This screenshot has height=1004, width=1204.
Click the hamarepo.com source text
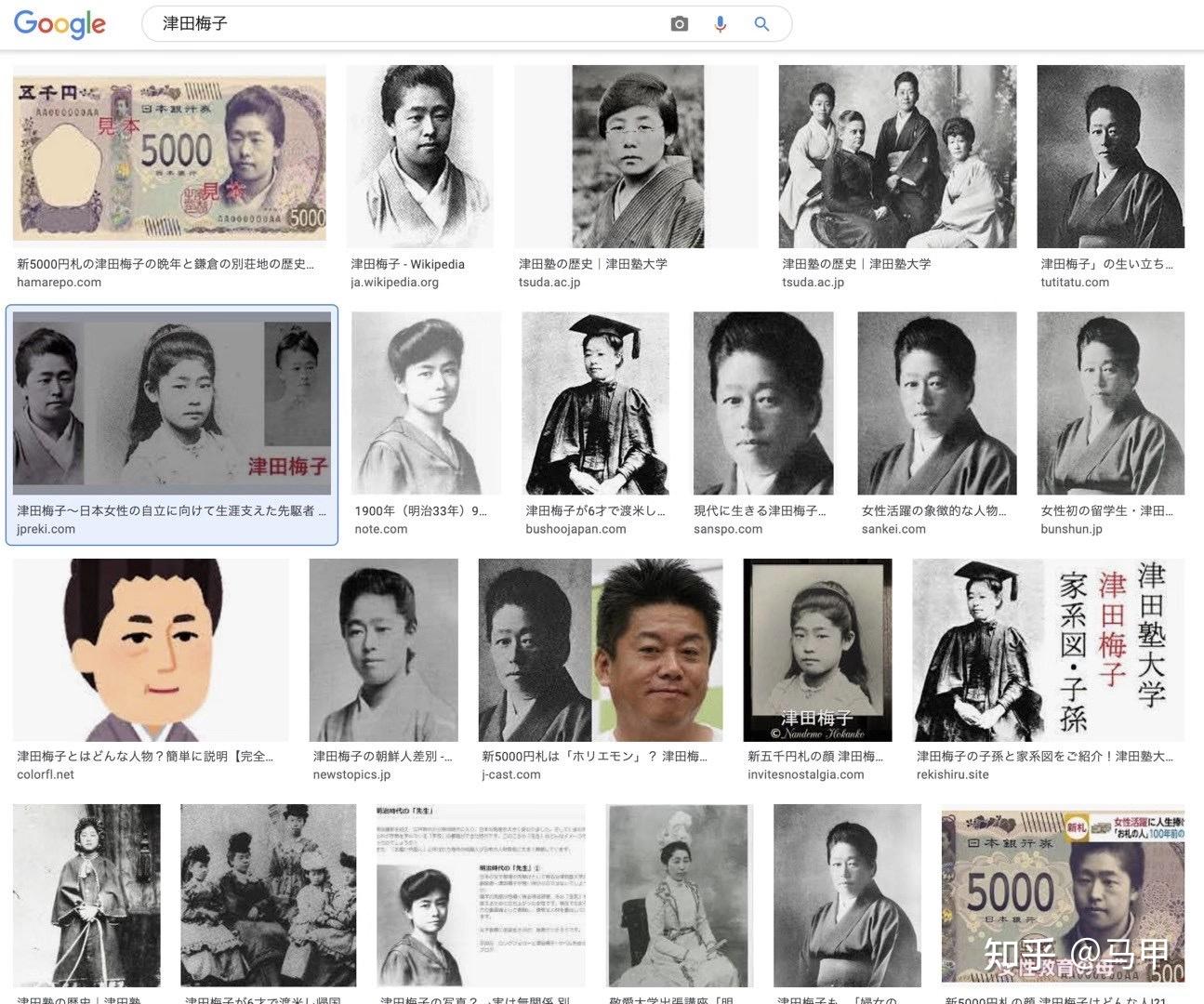pos(59,283)
